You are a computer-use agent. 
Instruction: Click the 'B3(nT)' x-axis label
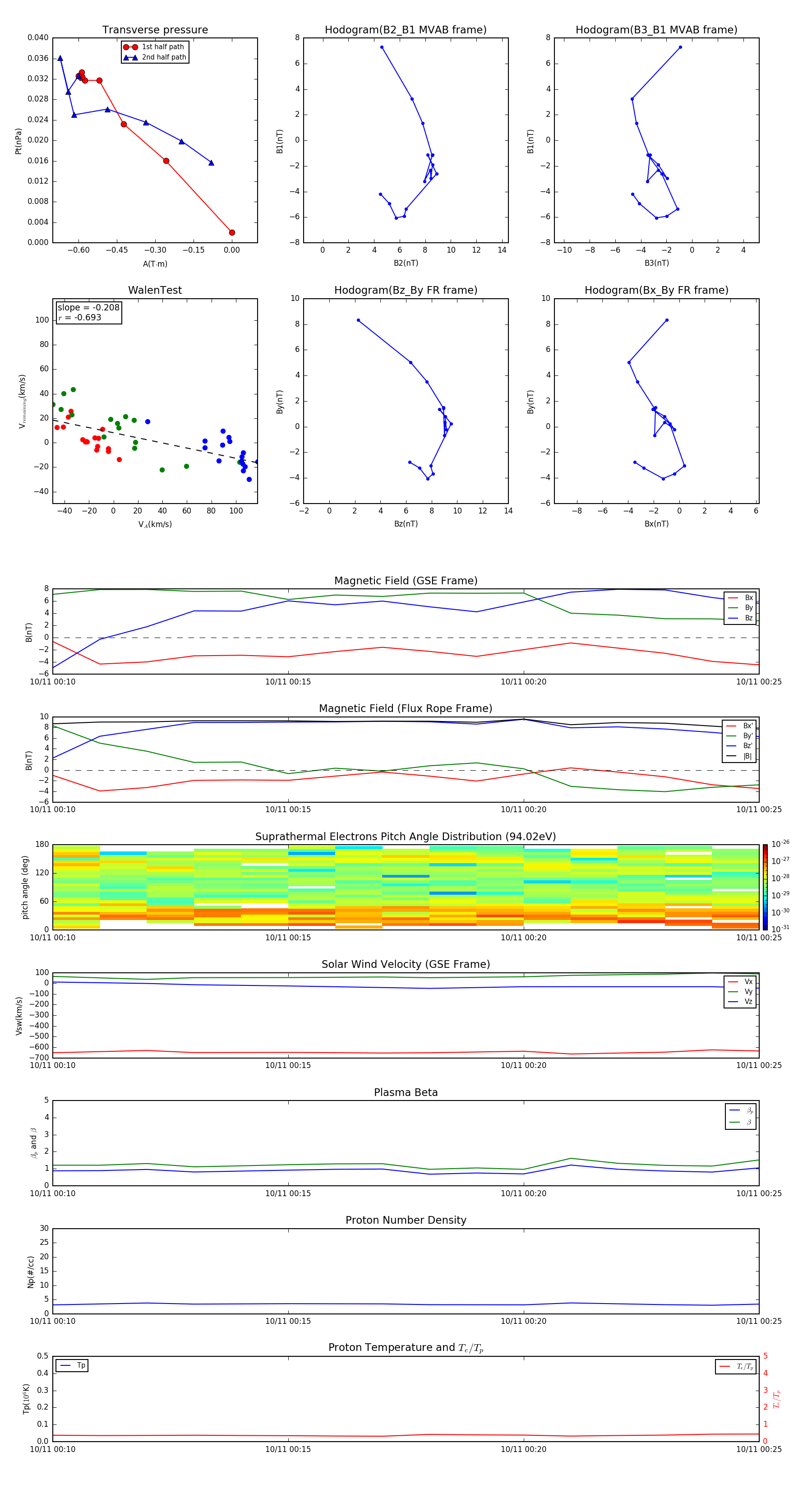point(656,263)
